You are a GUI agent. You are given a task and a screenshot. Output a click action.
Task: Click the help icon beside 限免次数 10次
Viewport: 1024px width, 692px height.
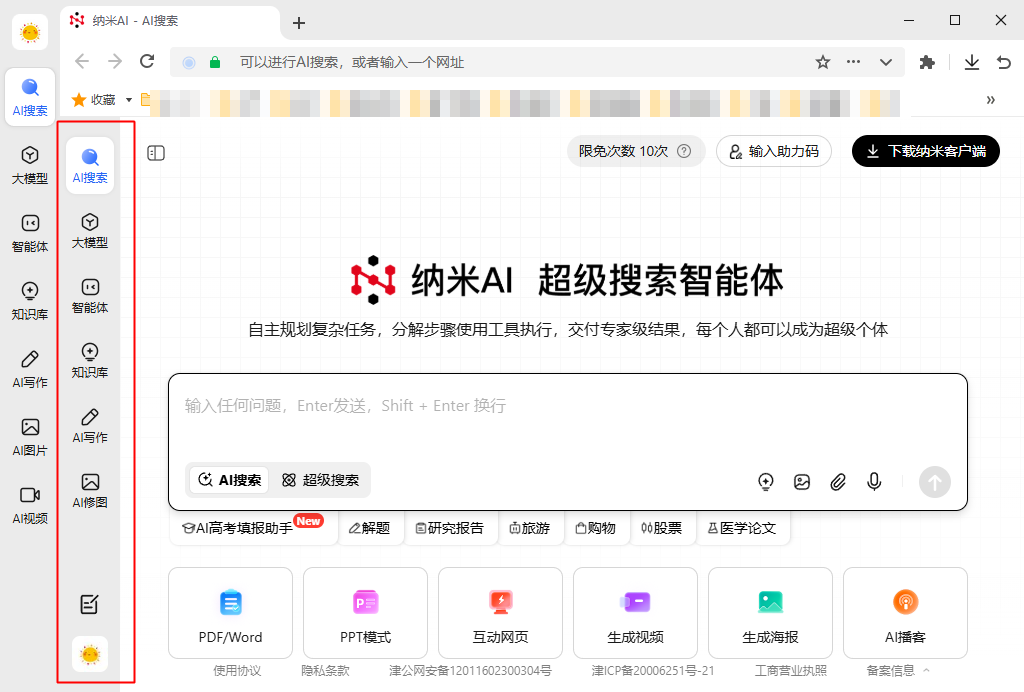[684, 151]
